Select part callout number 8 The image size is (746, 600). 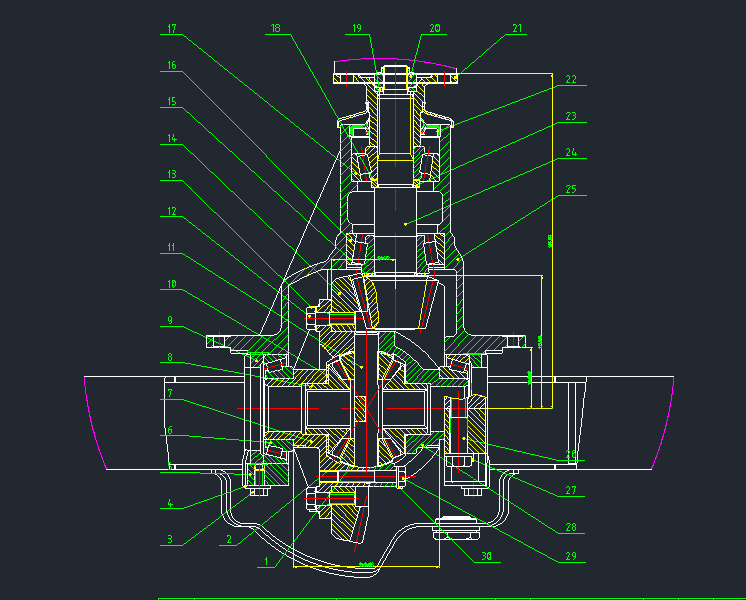pos(170,357)
